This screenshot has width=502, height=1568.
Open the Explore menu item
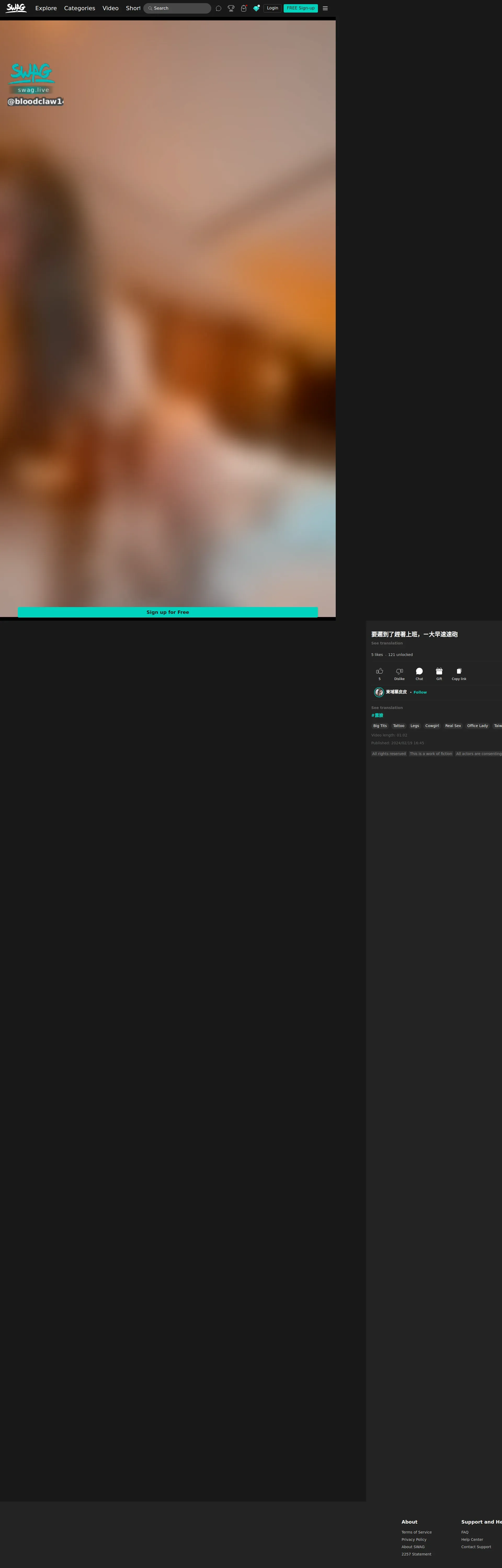(46, 9)
